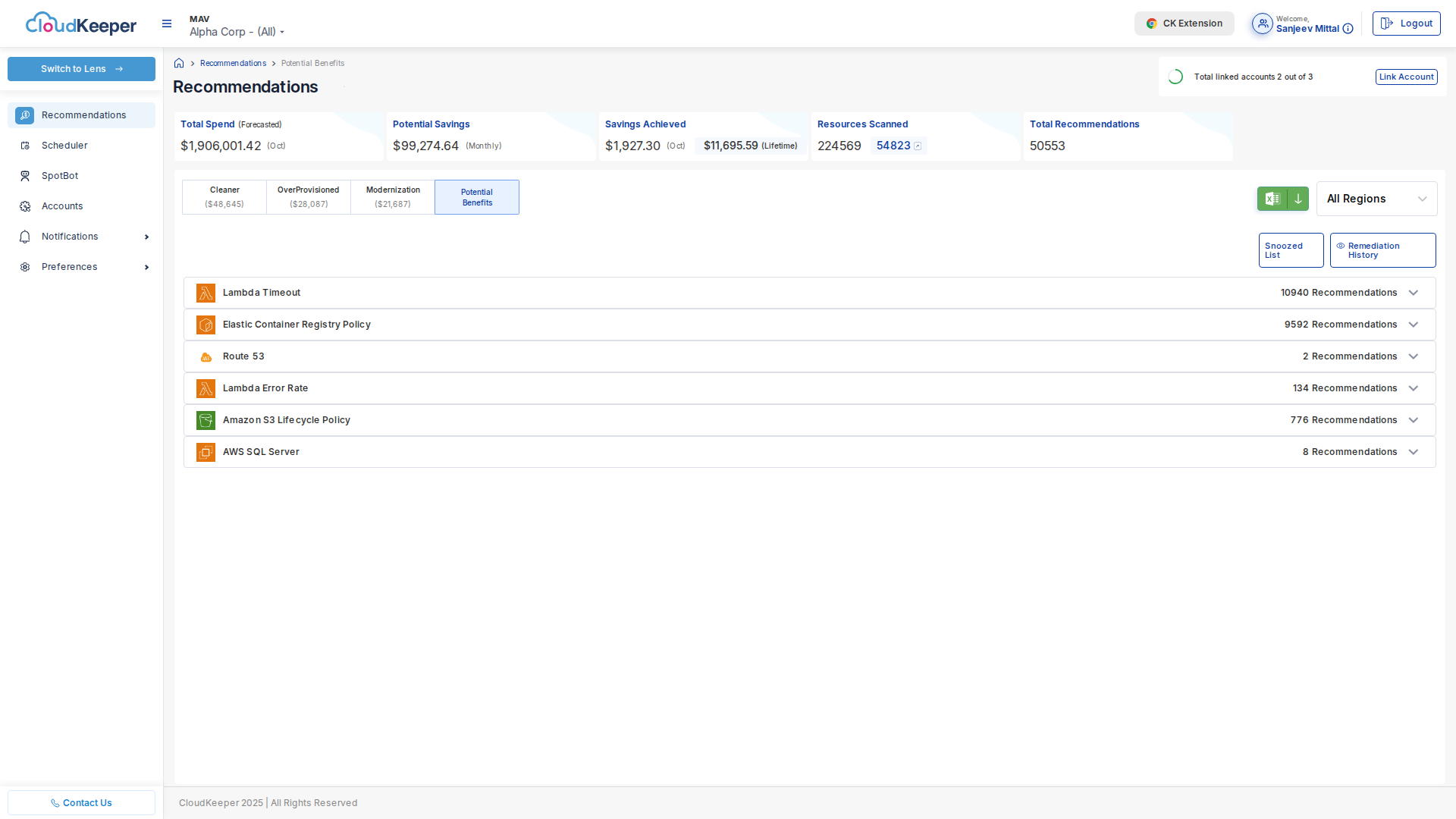Viewport: 1456px width, 819px height.
Task: Click the info icon beside Sanjeev Mittal
Action: tap(1348, 29)
